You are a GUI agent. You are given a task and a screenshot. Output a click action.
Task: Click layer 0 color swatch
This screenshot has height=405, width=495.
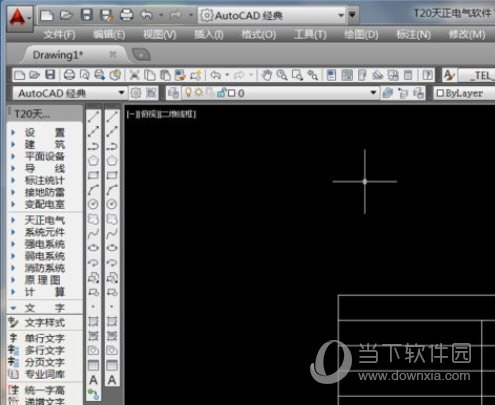(x=231, y=93)
